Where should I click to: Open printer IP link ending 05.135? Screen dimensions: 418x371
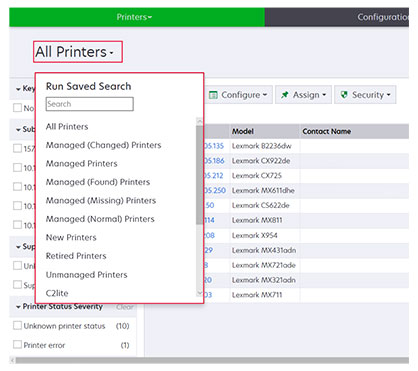coord(214,146)
